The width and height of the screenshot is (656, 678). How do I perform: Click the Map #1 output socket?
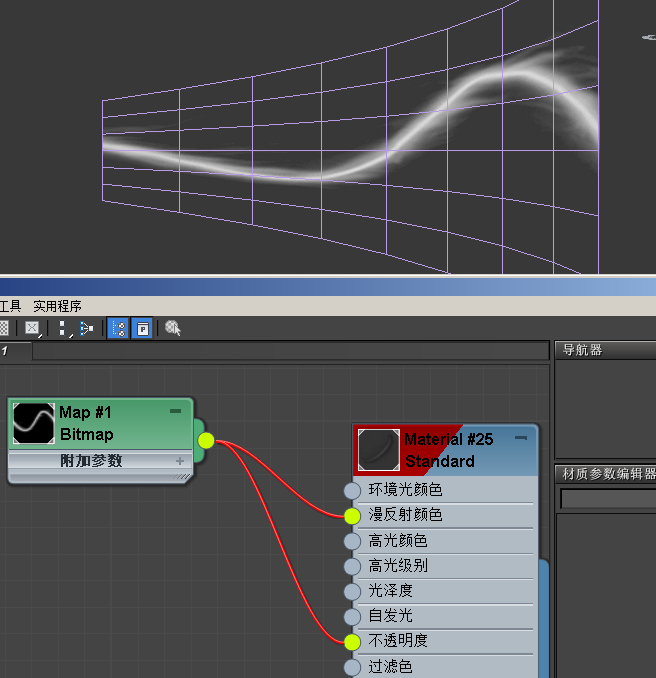click(x=206, y=440)
